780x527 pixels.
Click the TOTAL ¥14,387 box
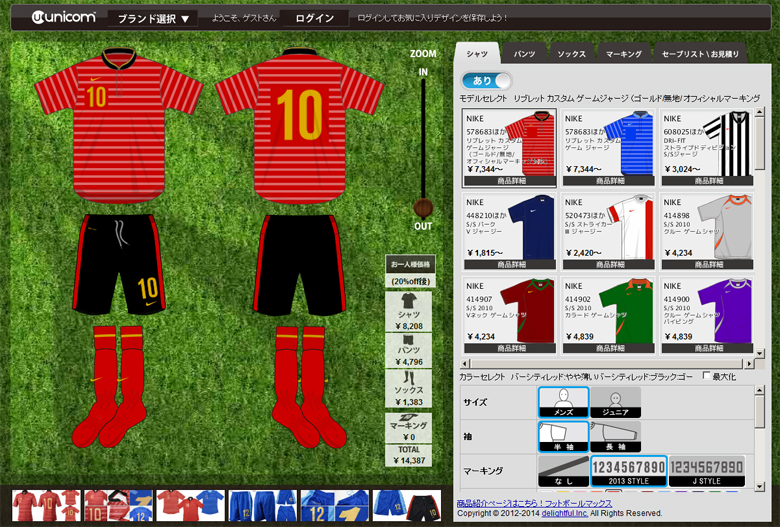pyautogui.click(x=408, y=455)
